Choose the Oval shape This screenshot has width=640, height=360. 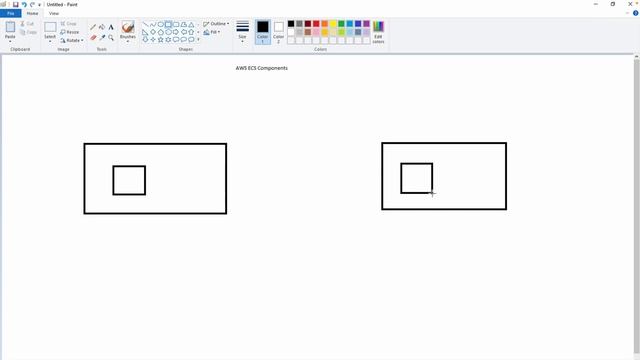(161, 24)
